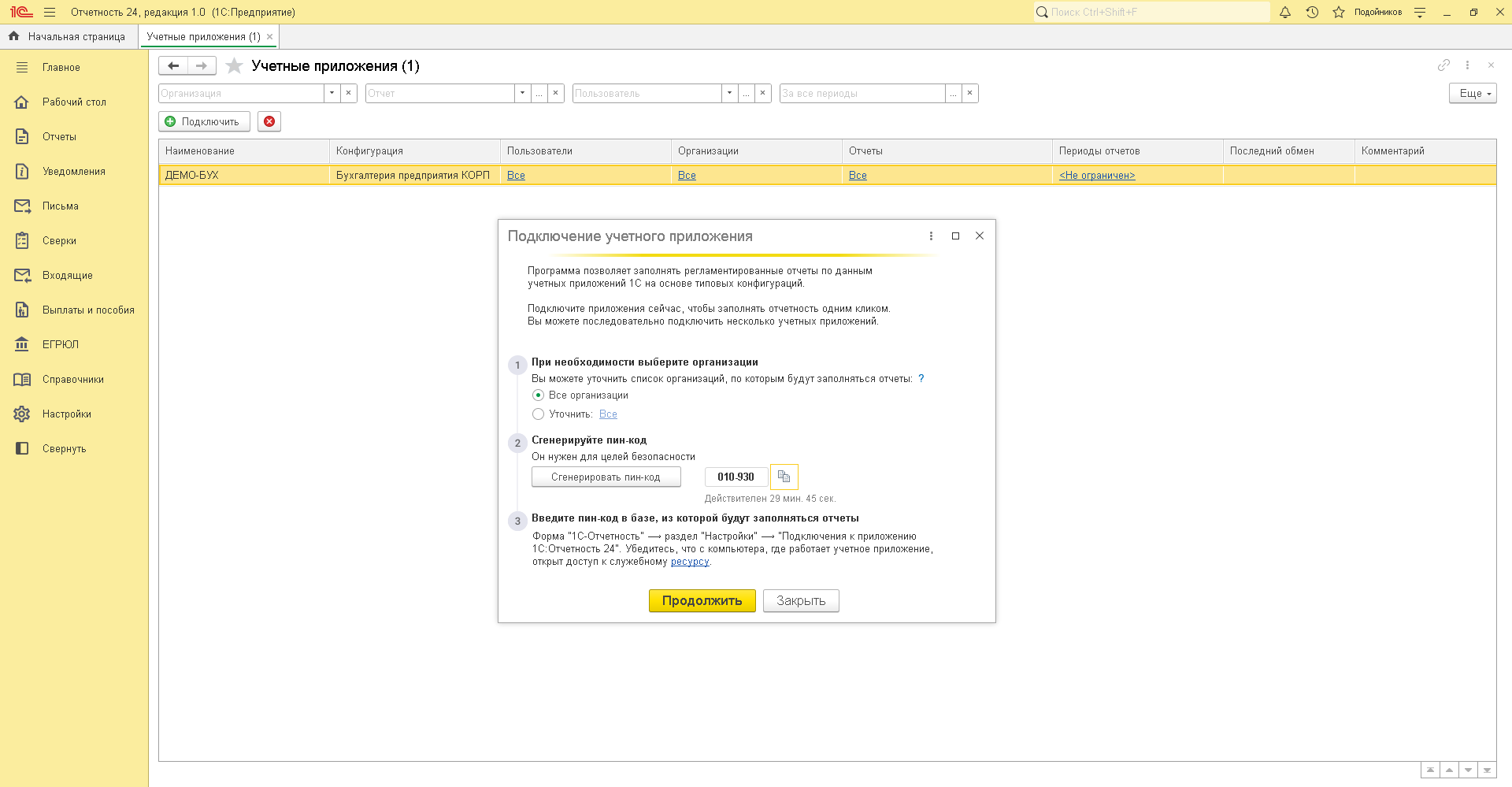The width and height of the screenshot is (1512, 787).
Task: Open Все link in Отчеты column
Action: [858, 176]
